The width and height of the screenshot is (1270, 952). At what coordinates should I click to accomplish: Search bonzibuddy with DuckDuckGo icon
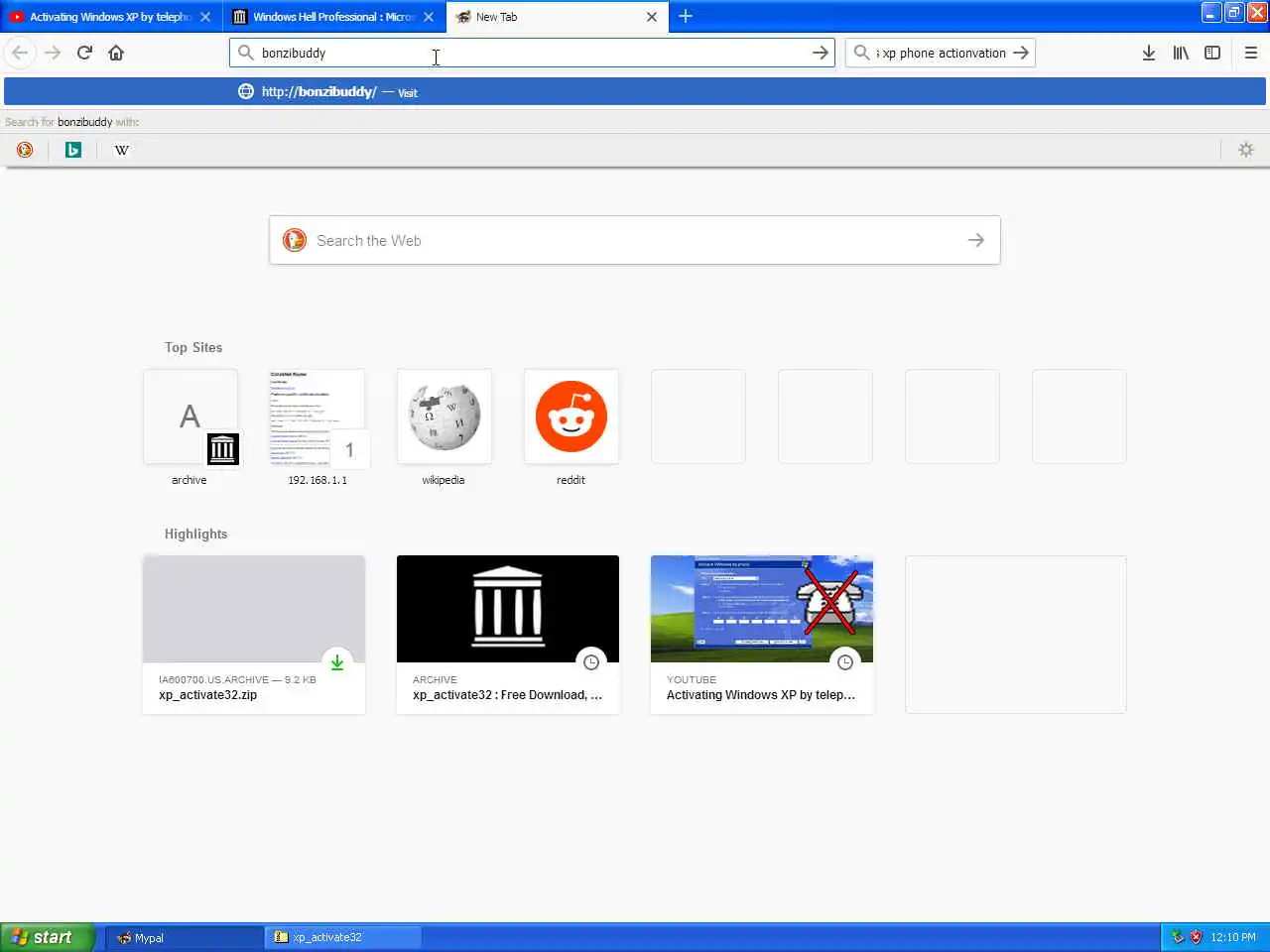(x=25, y=150)
